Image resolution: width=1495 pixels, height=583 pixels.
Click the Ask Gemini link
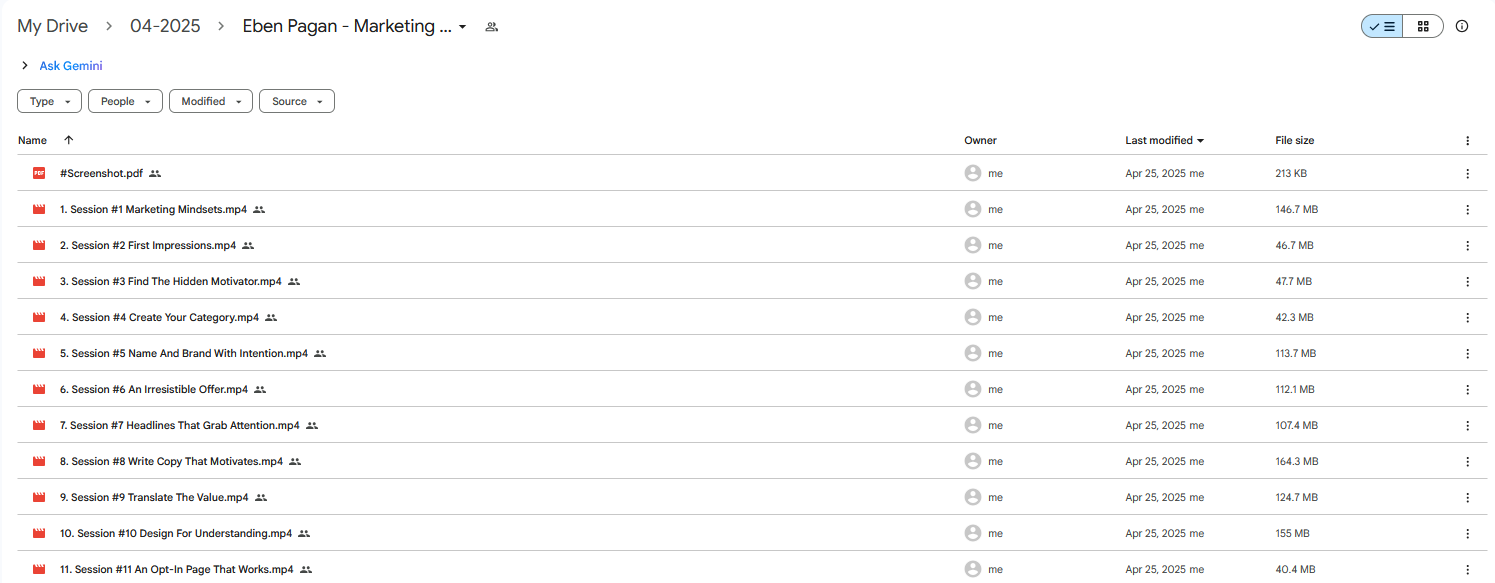71,66
